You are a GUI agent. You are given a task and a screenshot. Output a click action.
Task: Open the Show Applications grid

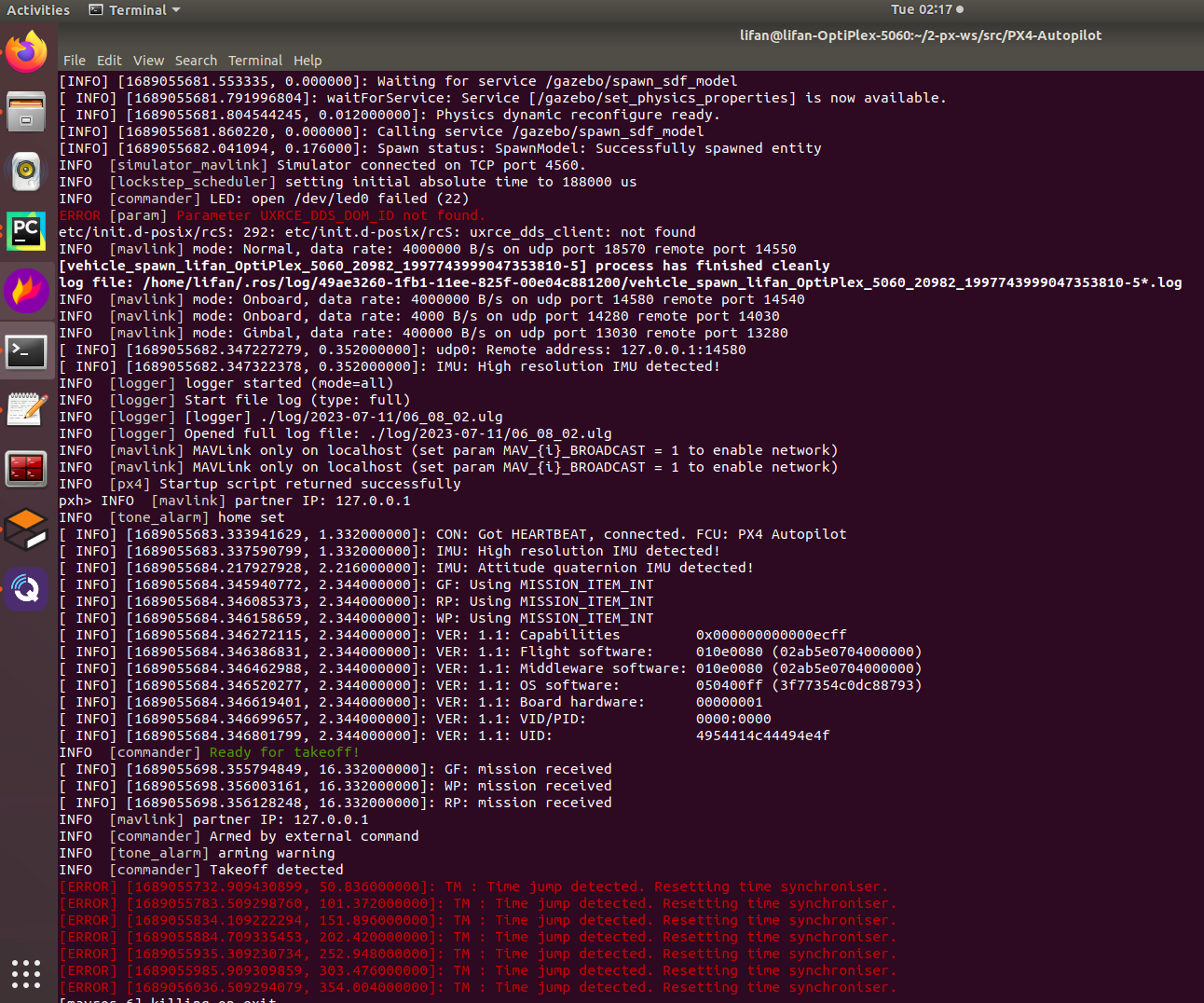25,974
